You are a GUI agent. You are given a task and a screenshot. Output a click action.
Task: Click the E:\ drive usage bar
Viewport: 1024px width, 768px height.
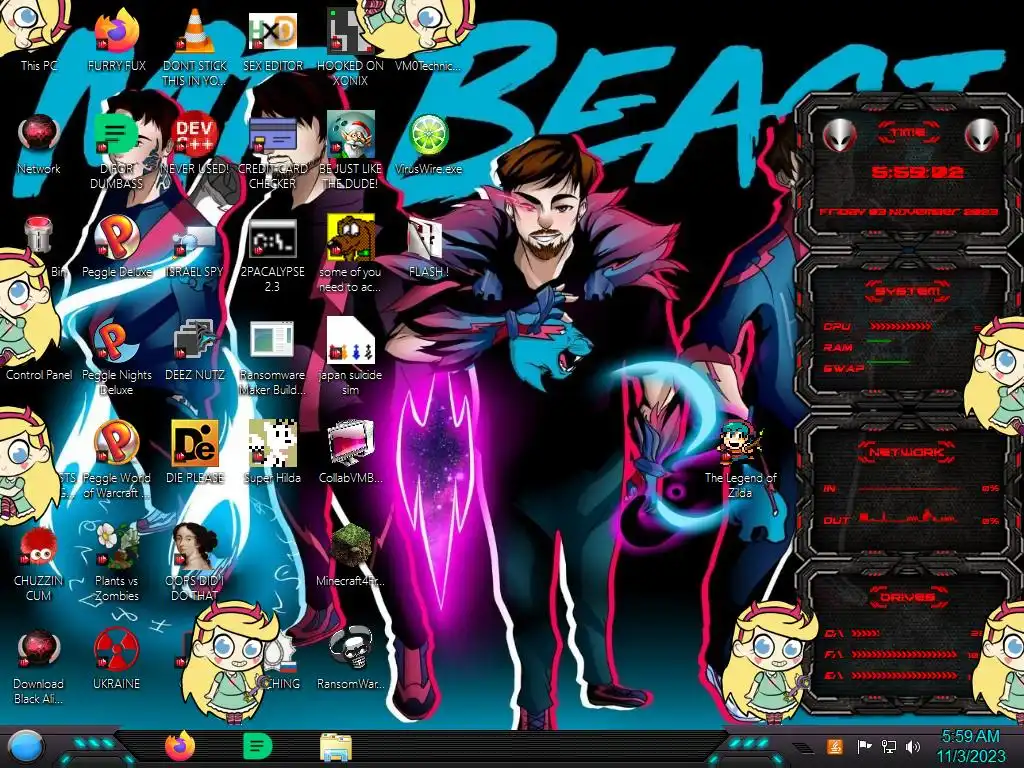(904, 675)
